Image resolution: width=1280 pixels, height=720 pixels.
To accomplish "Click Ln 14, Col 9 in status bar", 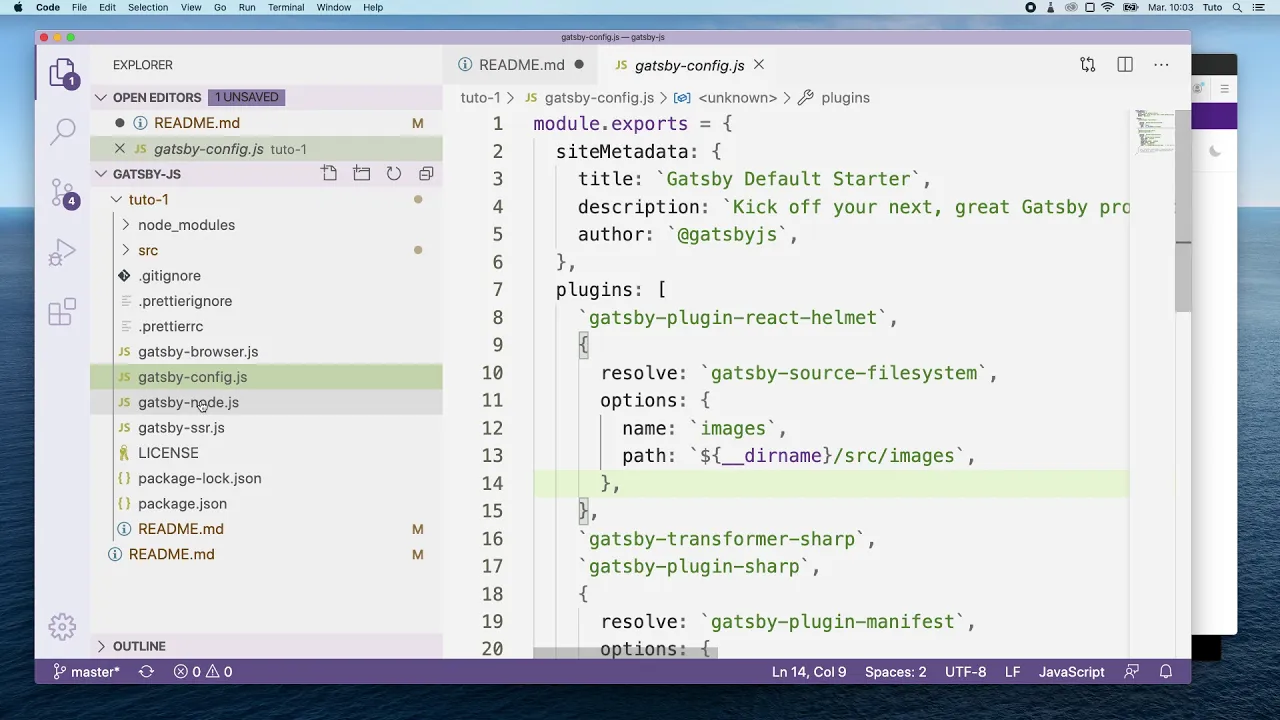I will [x=809, y=672].
